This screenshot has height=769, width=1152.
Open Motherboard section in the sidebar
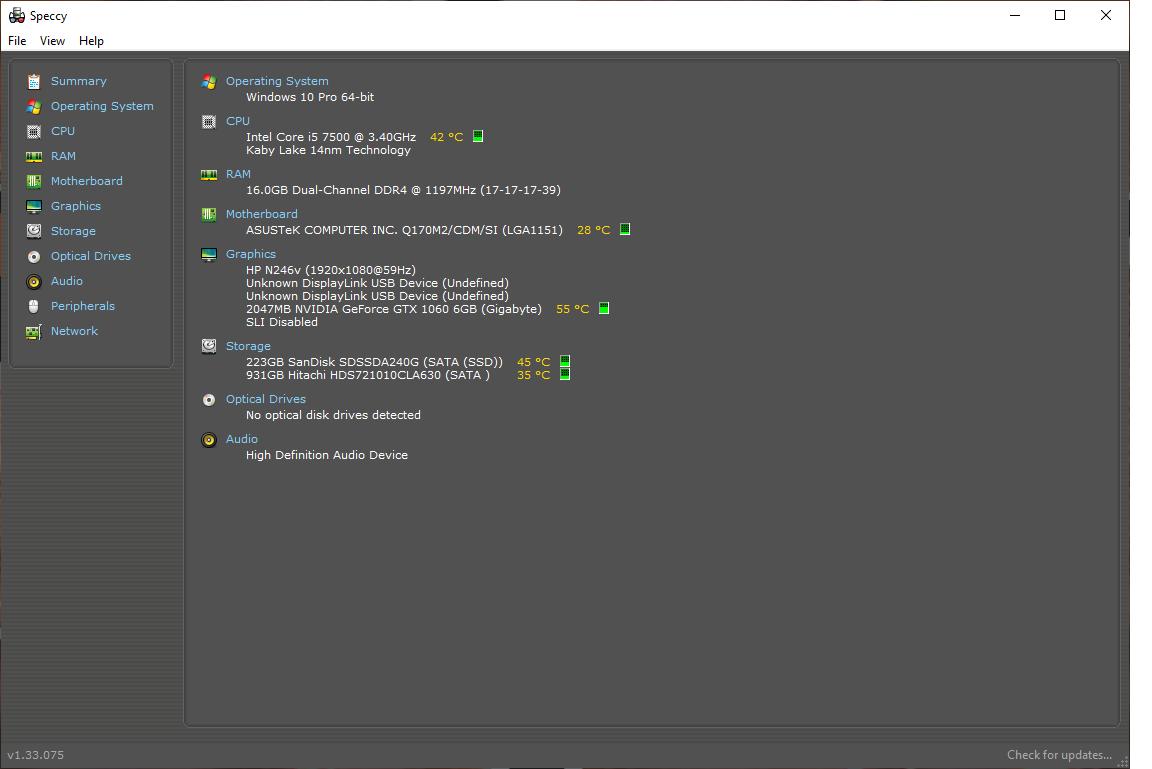[87, 181]
